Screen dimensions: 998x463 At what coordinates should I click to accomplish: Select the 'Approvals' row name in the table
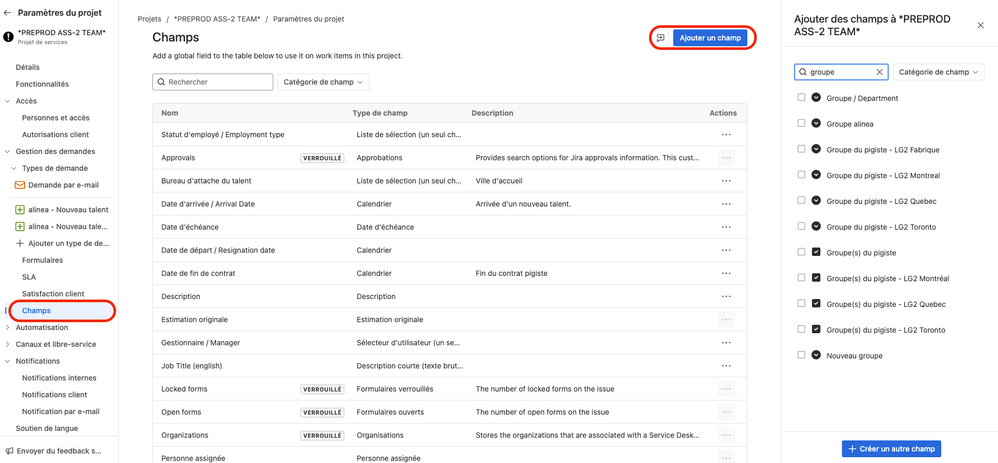[178, 157]
